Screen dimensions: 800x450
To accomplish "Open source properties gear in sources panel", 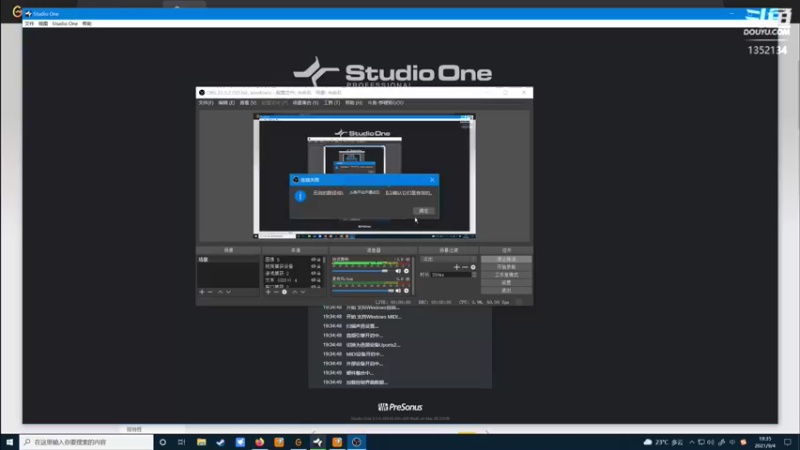I will pos(285,292).
